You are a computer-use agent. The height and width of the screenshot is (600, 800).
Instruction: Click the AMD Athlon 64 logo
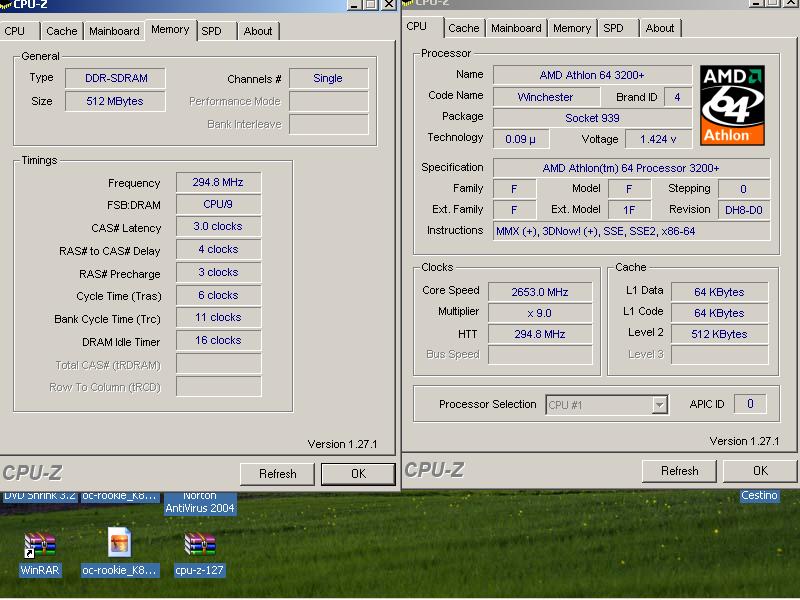pos(732,105)
